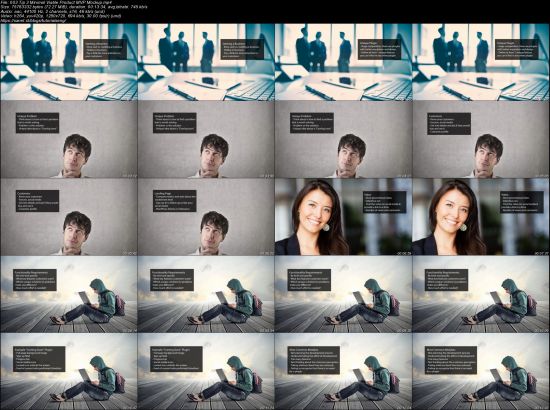Screen dimensions: 550x410
Task: Click the Size and duration info line
Action: [74, 7]
